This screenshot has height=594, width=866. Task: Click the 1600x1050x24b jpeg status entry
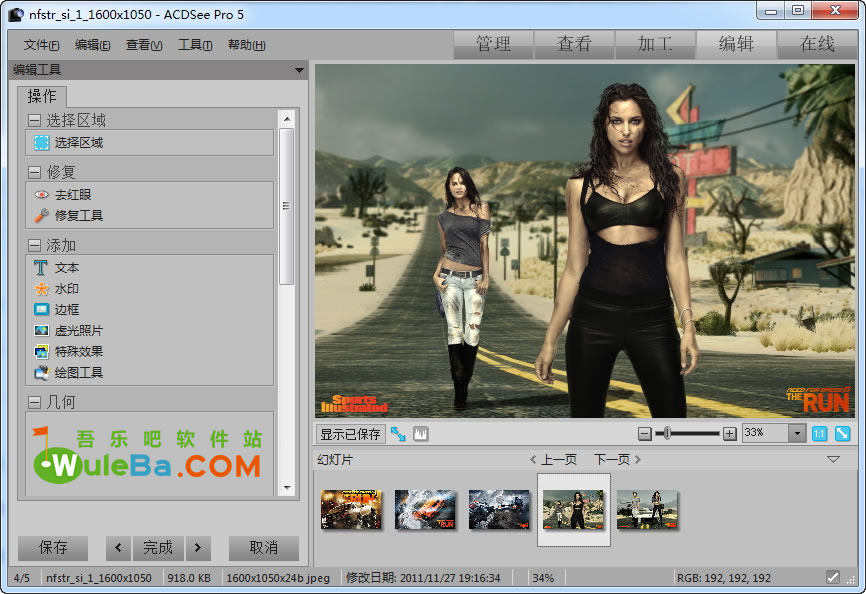coord(278,578)
